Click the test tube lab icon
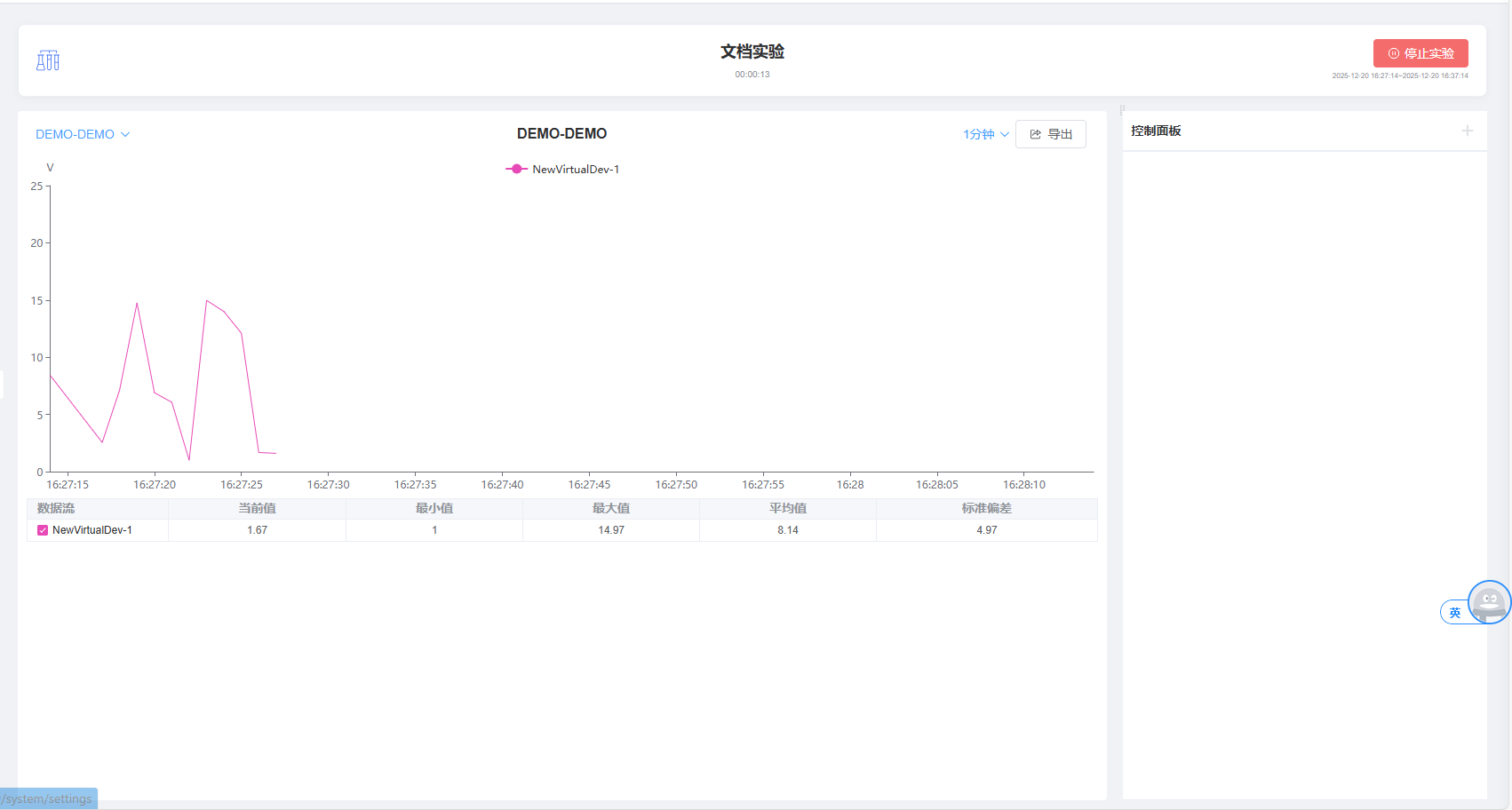The width and height of the screenshot is (1512, 810). coord(48,60)
